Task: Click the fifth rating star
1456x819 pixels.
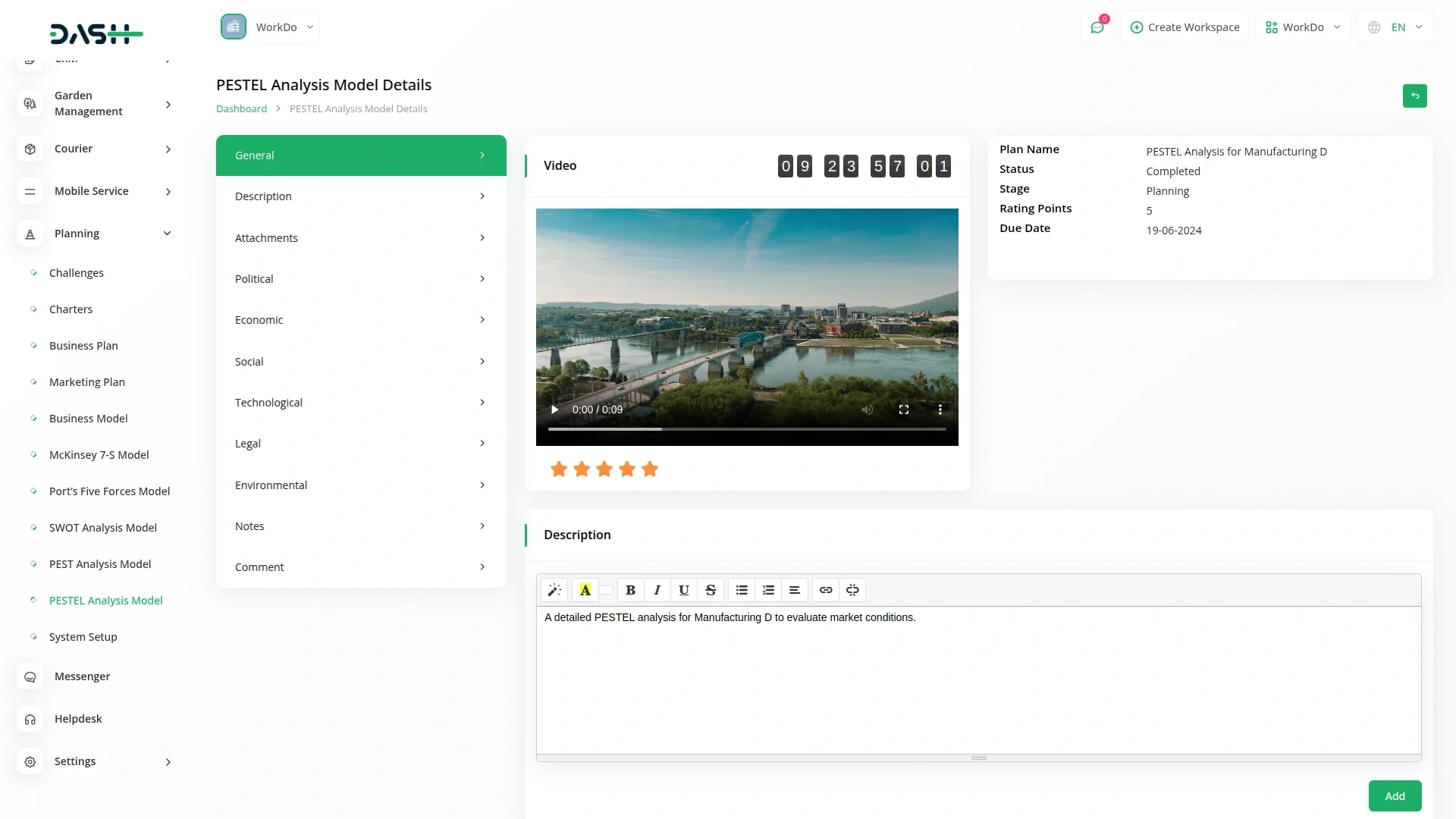Action: pos(650,469)
